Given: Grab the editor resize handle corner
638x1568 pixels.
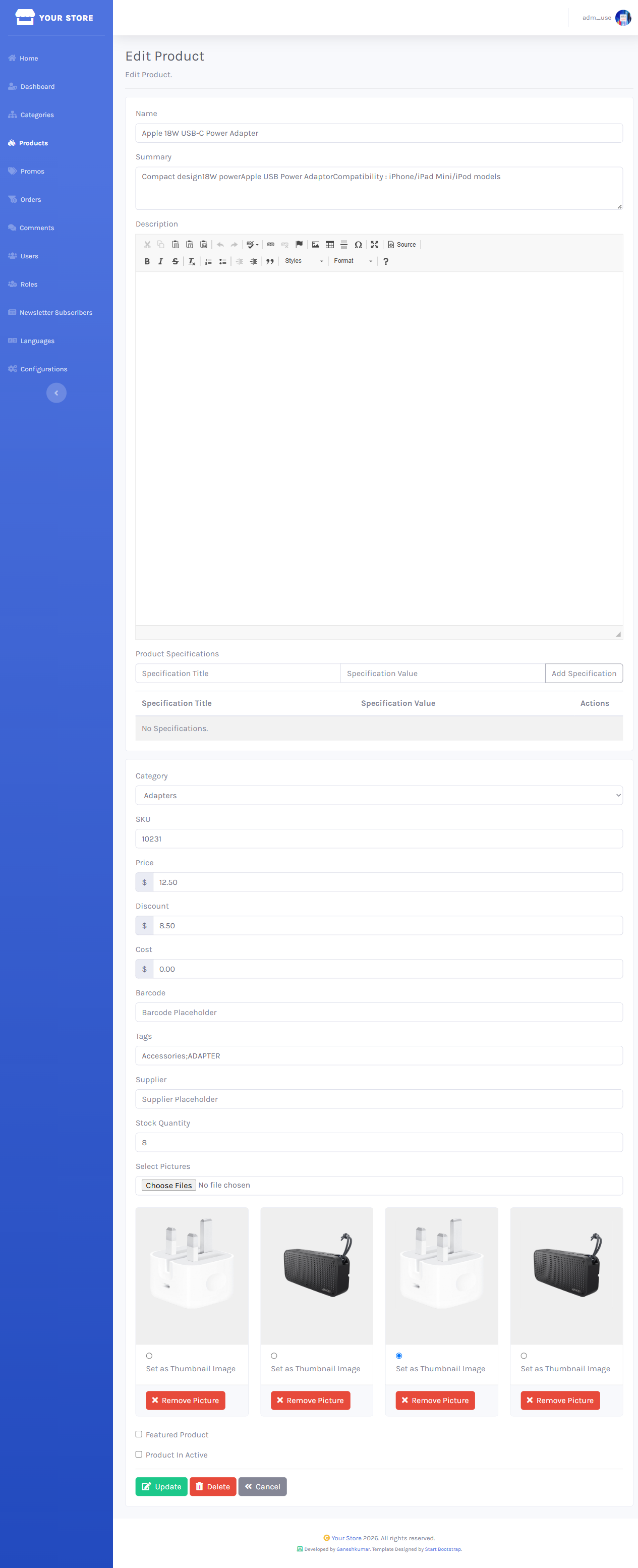Looking at the screenshot, I should pos(618,634).
